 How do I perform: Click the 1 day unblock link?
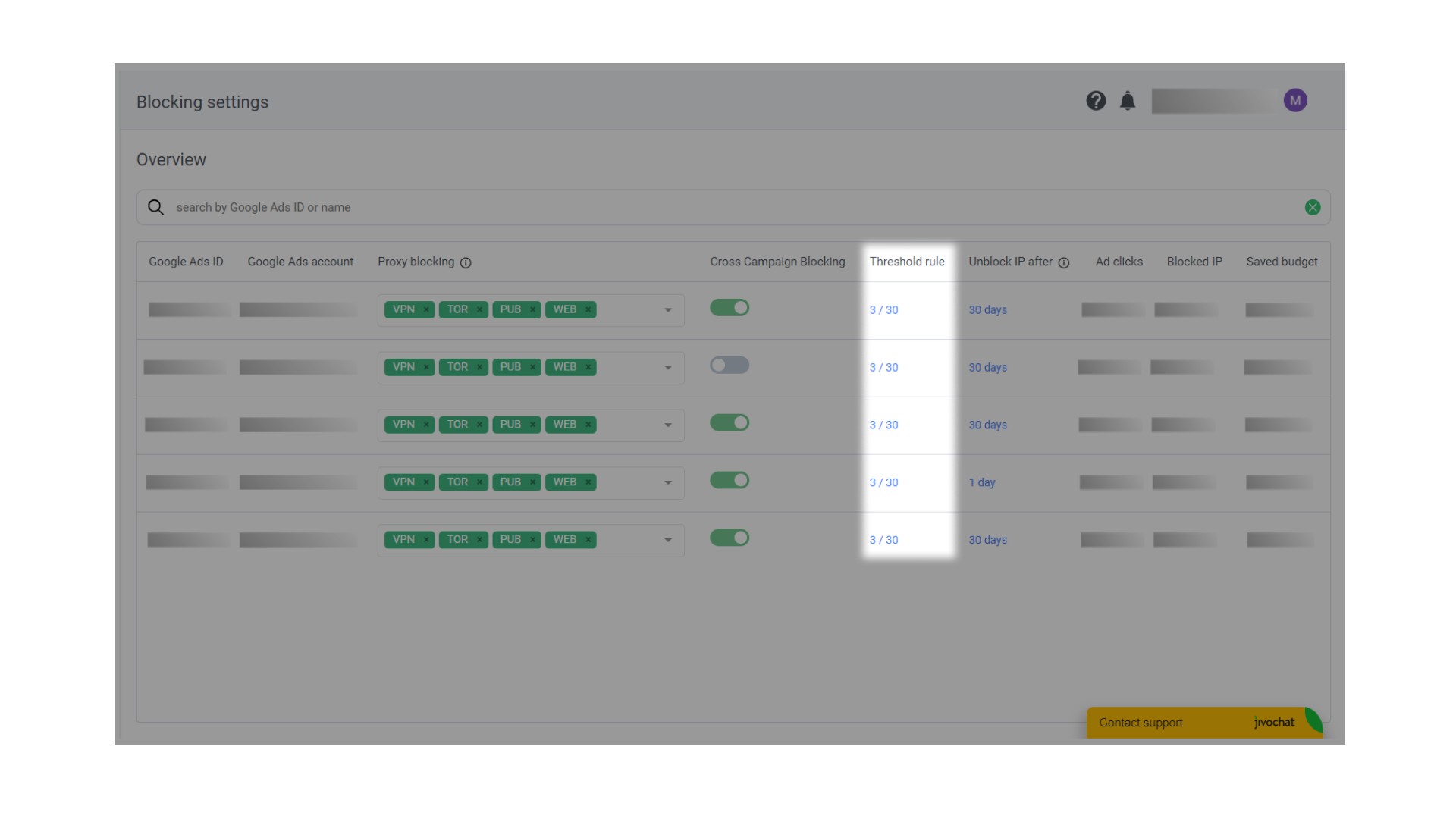pyautogui.click(x=981, y=482)
